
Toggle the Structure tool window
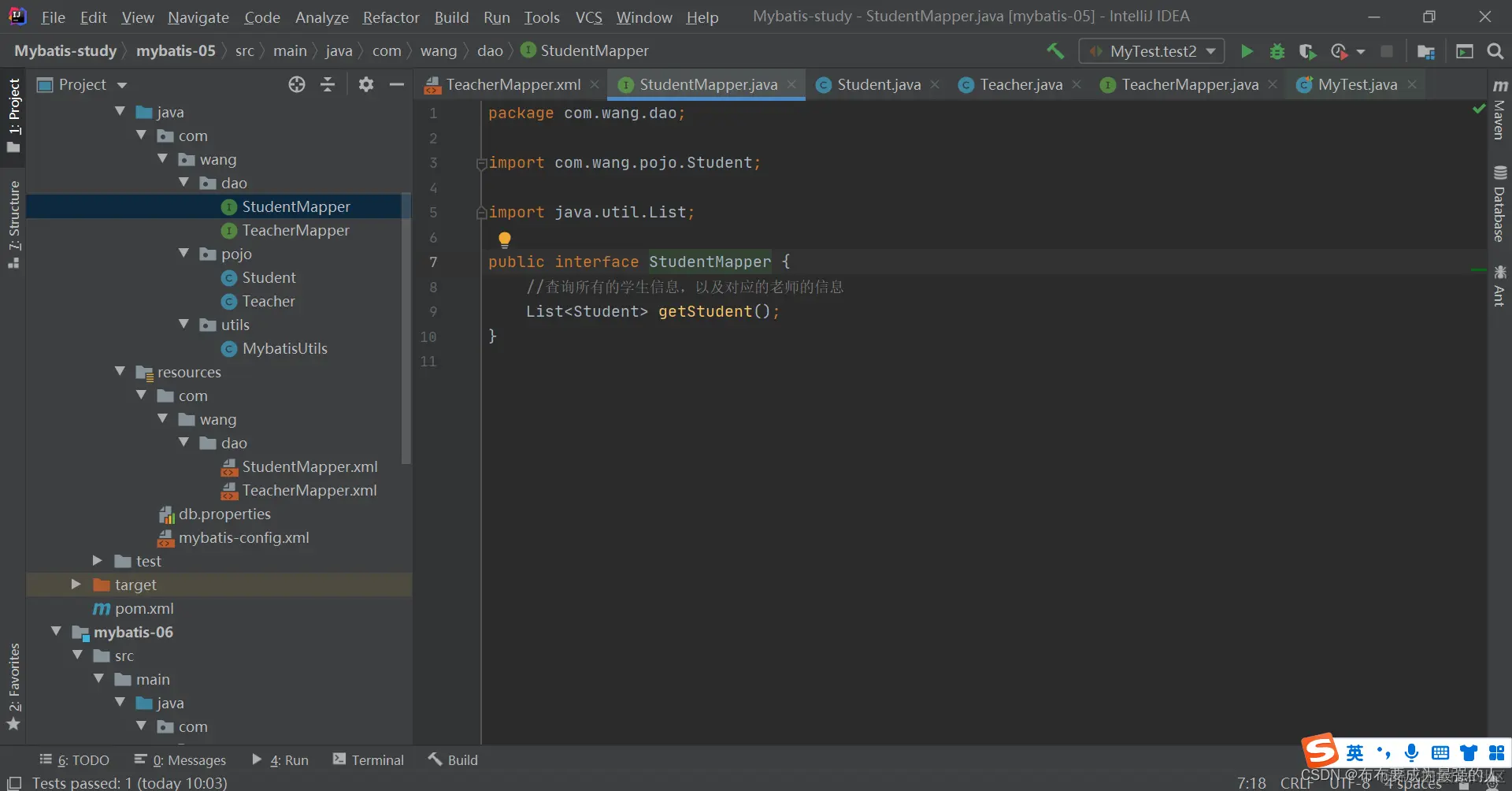pyautogui.click(x=13, y=225)
